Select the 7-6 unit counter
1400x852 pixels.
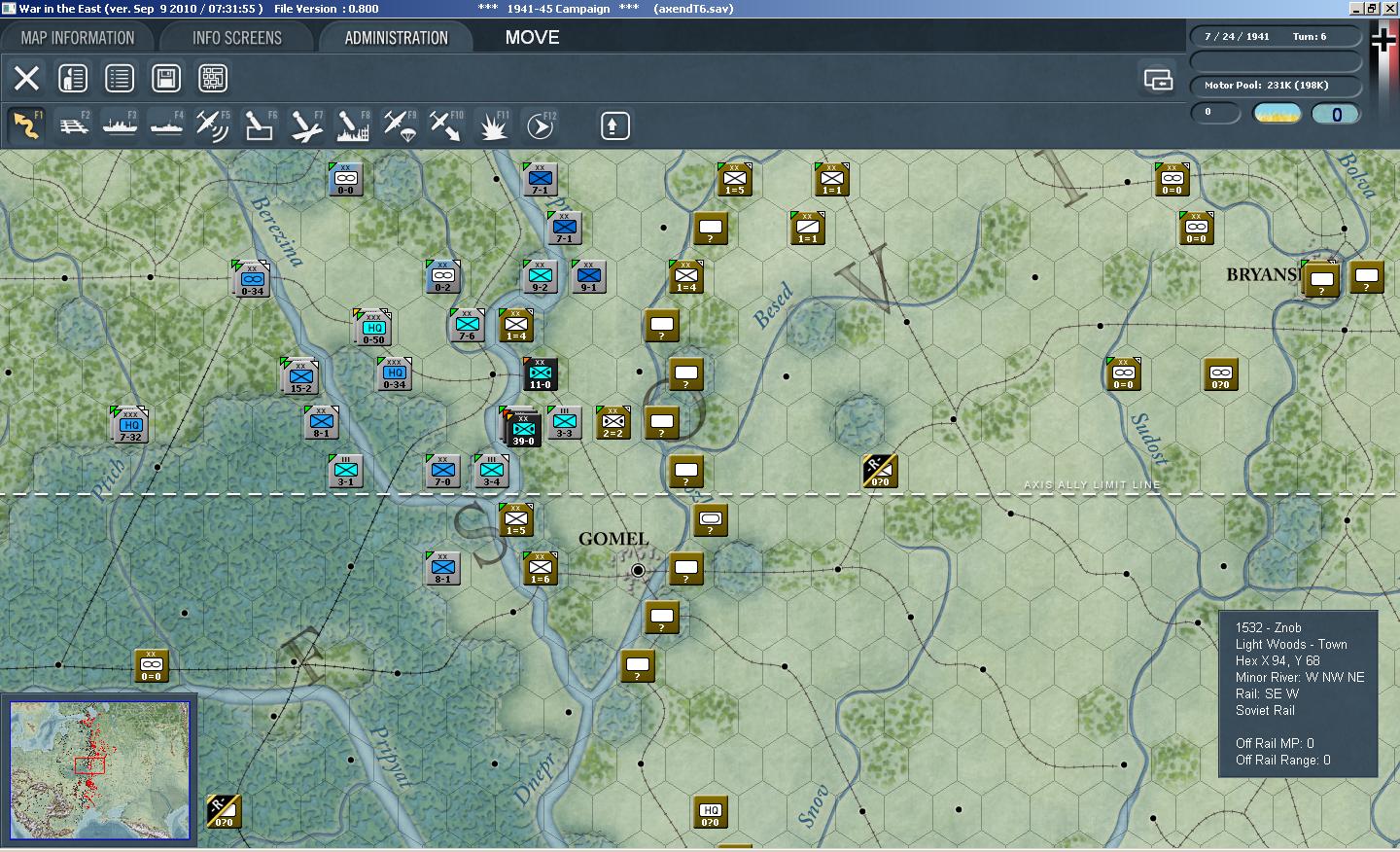tap(467, 325)
